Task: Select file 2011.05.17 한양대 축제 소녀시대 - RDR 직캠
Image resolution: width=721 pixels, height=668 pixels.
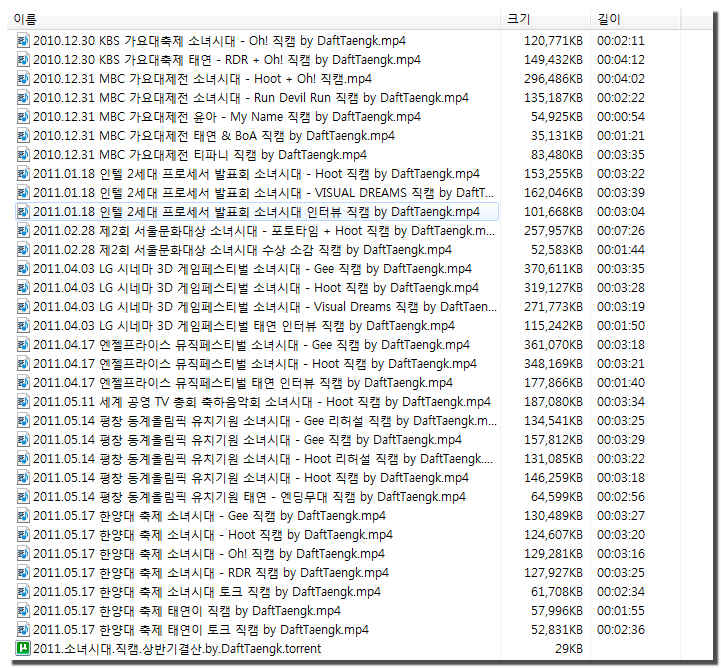Action: pos(211,573)
